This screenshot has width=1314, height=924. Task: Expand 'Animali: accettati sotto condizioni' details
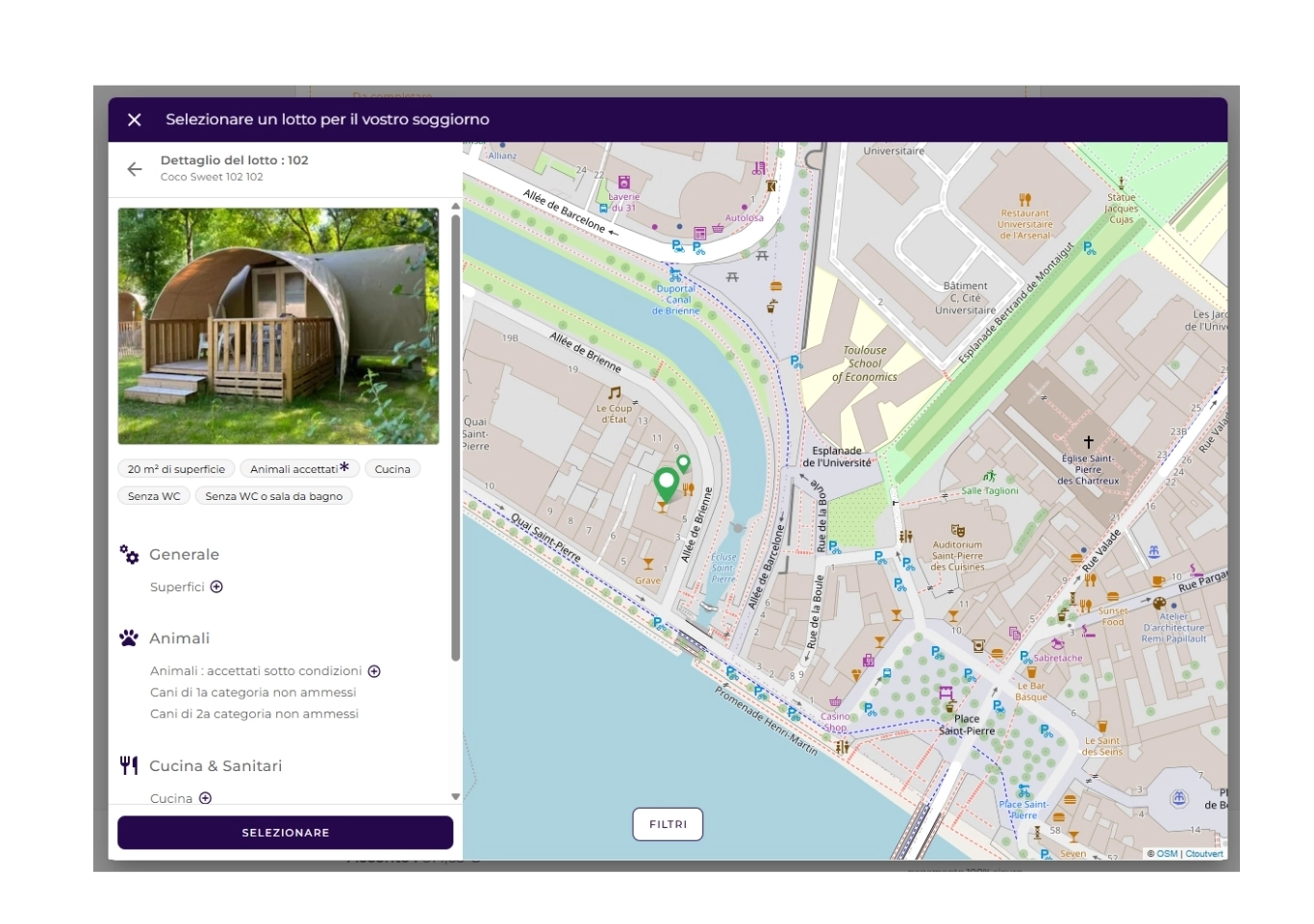(374, 671)
